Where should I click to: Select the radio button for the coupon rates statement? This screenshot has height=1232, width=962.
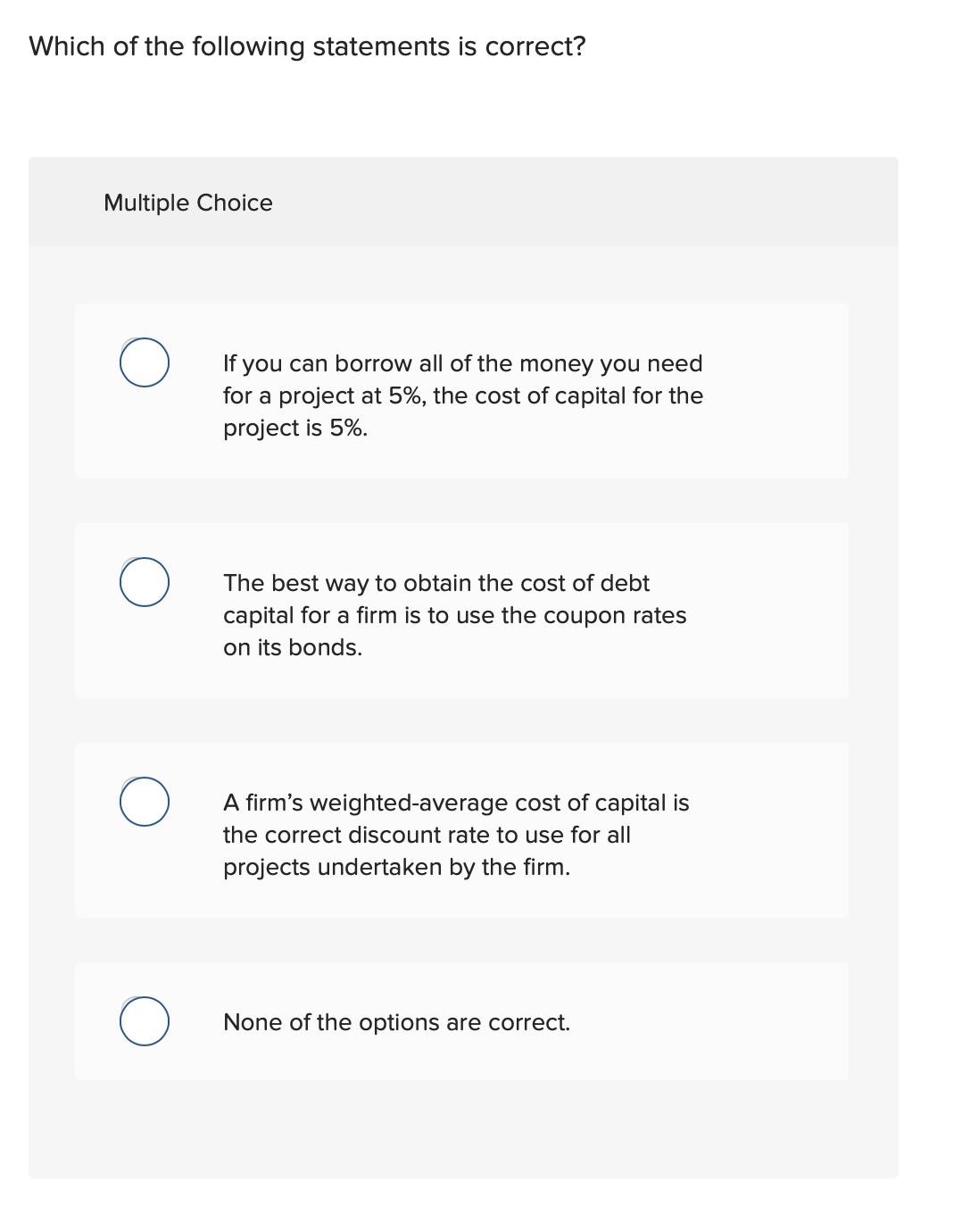144,582
